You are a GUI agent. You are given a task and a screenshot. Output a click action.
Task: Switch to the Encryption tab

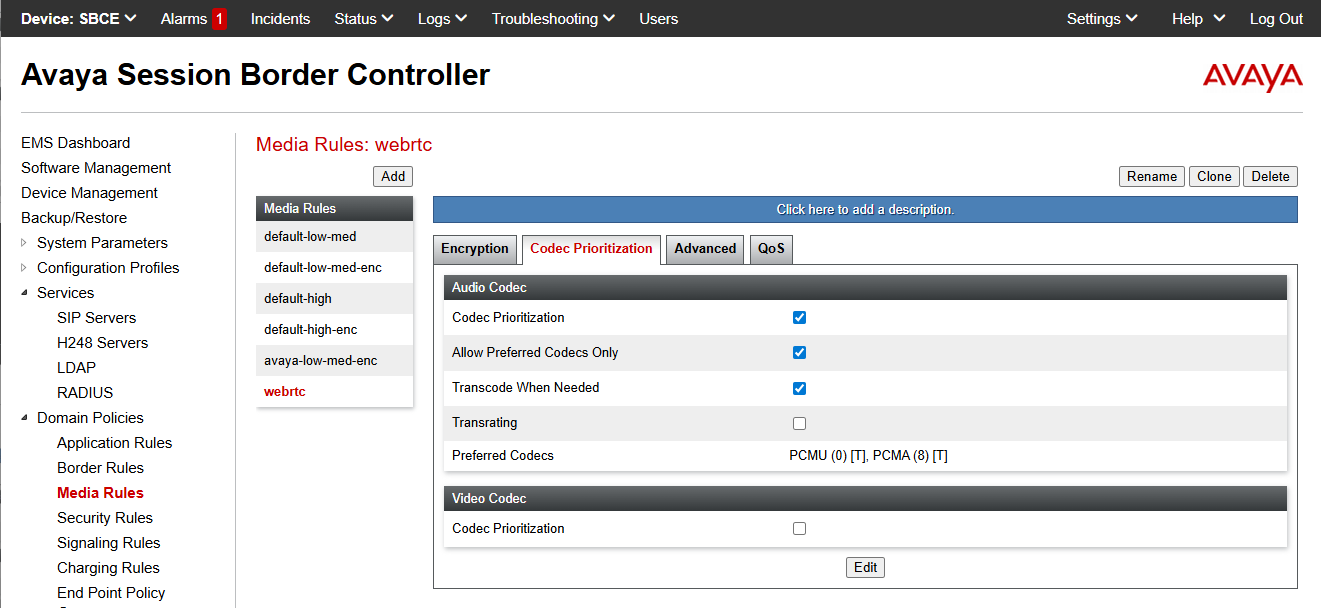tap(474, 249)
